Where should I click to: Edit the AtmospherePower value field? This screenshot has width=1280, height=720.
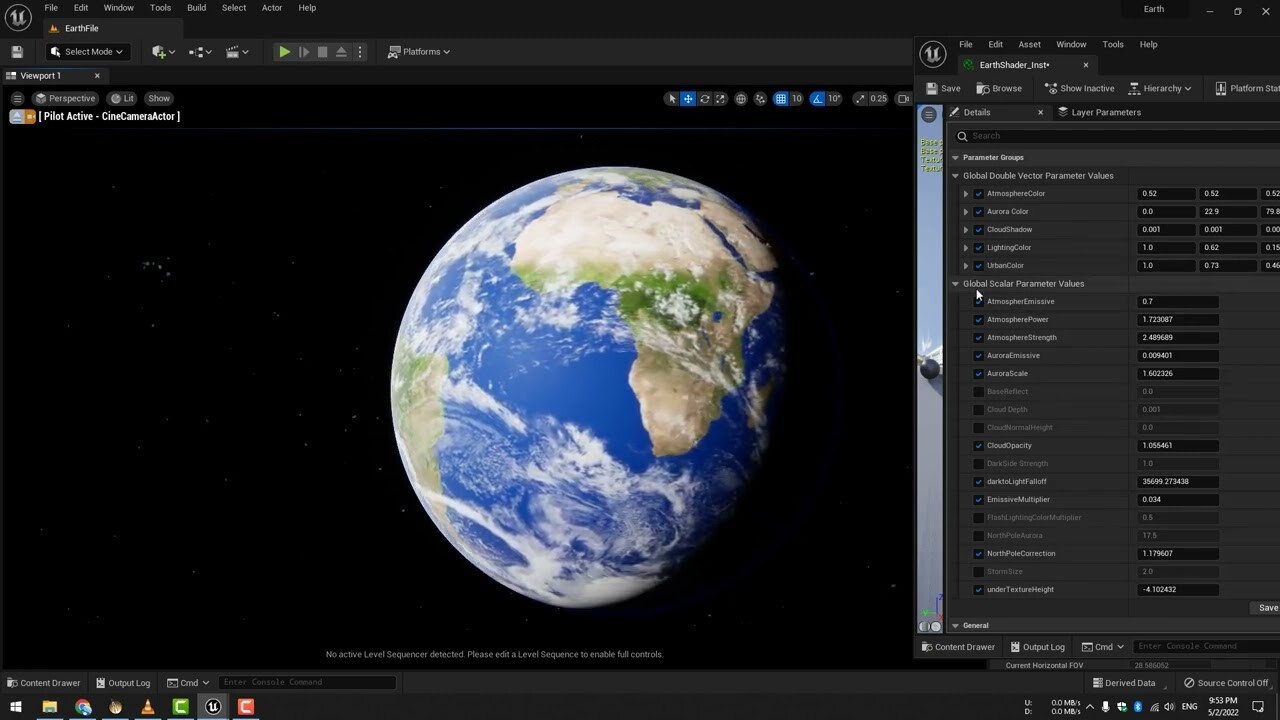pyautogui.click(x=1177, y=319)
